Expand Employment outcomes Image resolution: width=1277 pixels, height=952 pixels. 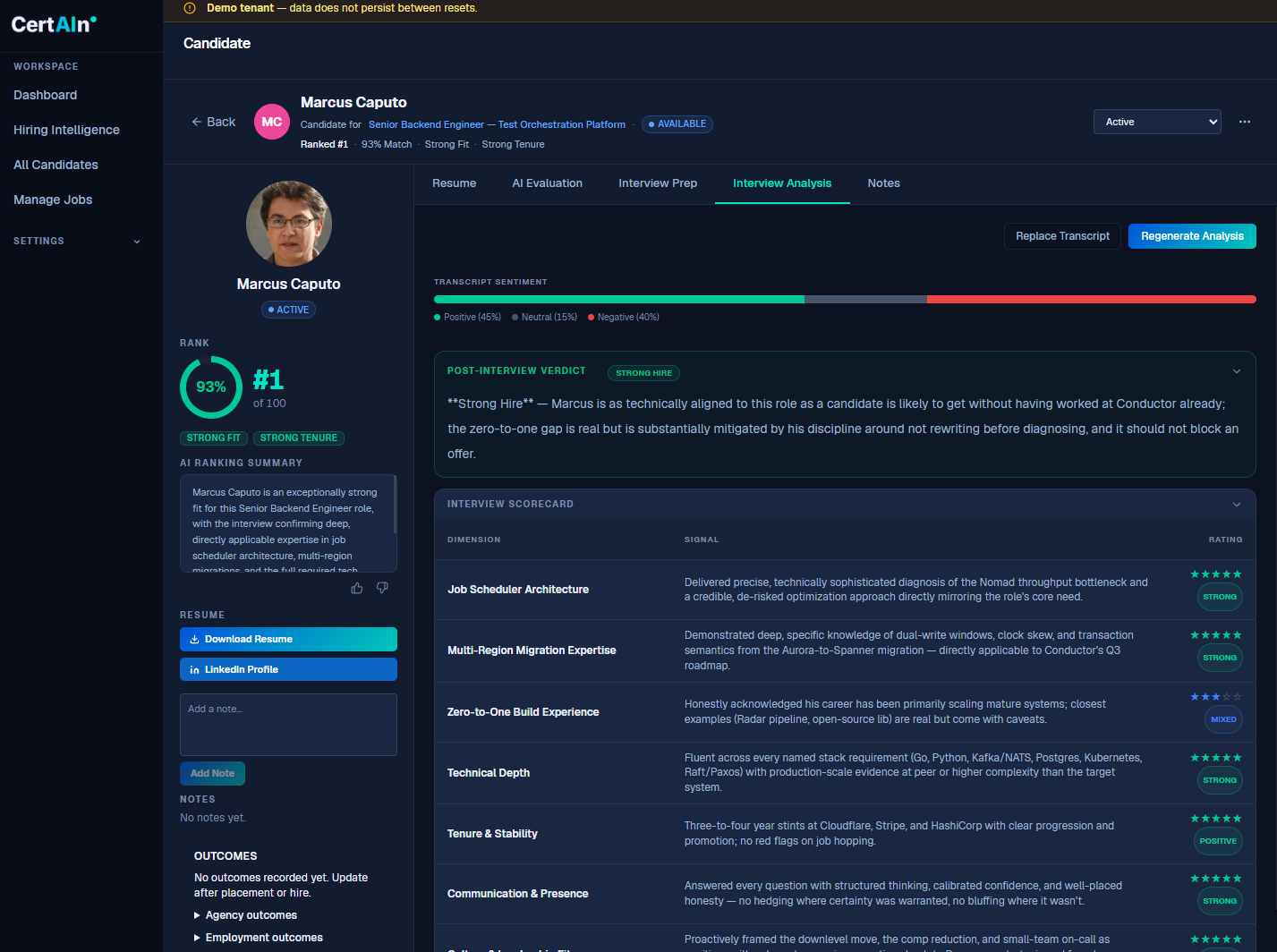pos(258,938)
